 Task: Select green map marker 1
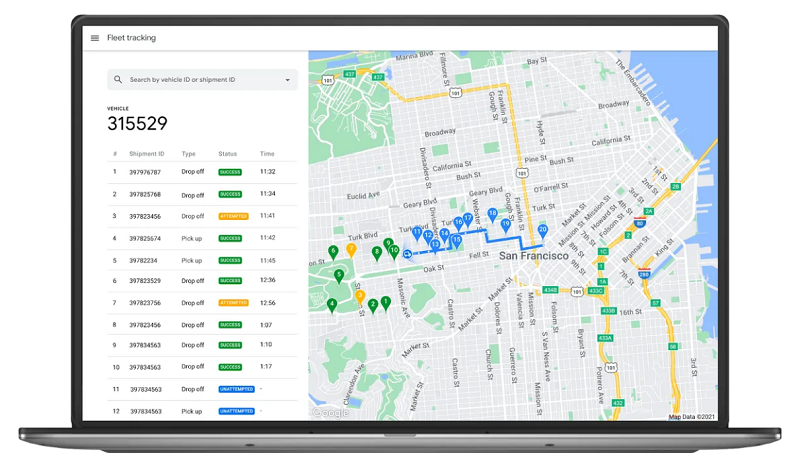[386, 304]
